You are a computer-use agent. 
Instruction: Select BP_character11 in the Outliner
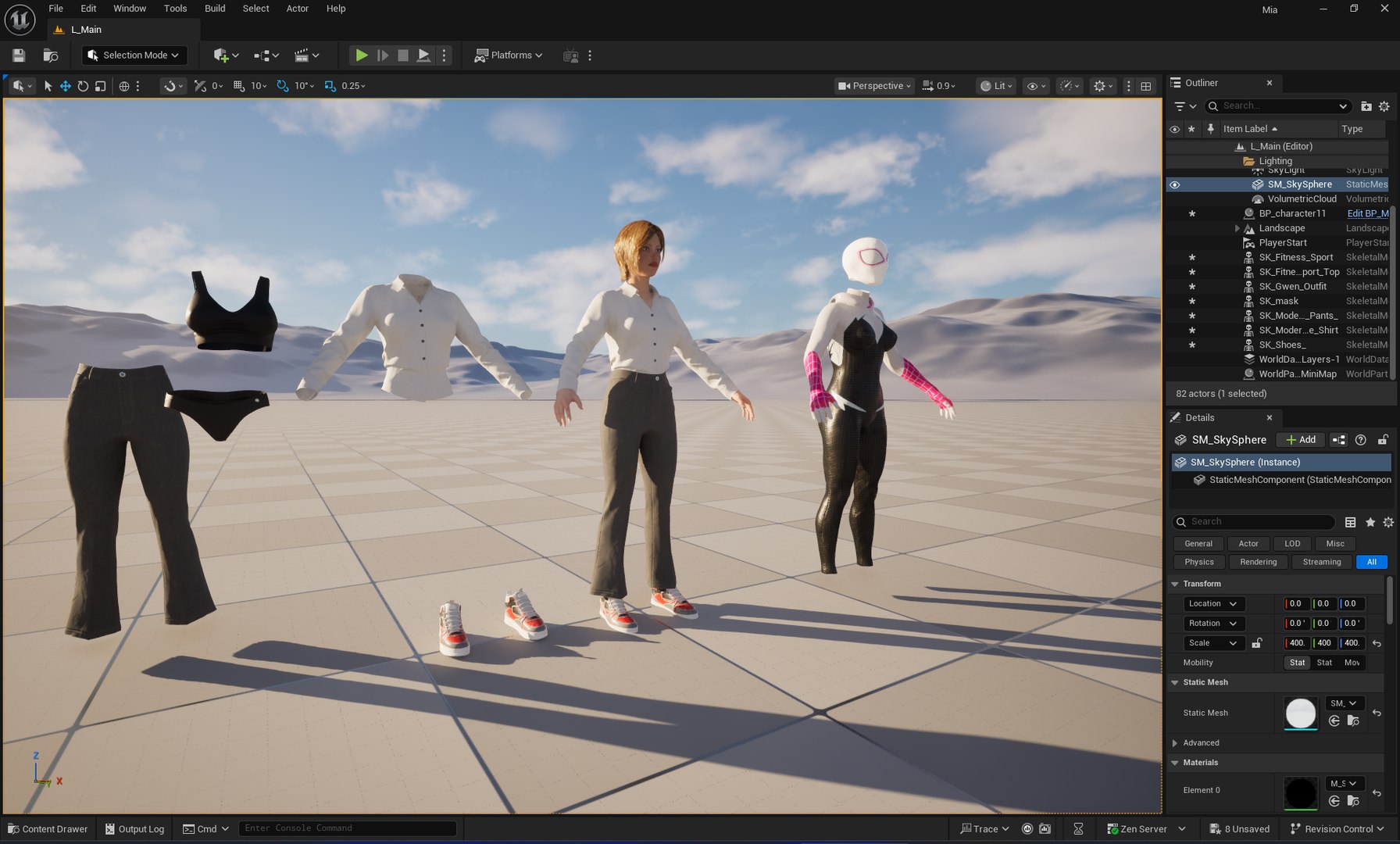click(x=1292, y=213)
